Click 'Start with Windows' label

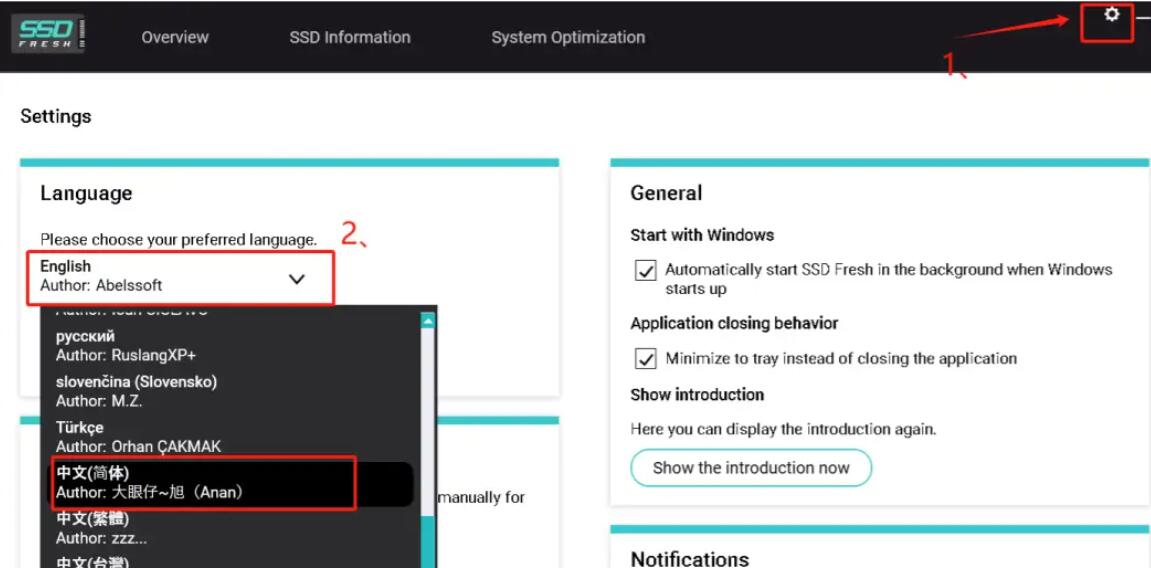coord(702,236)
